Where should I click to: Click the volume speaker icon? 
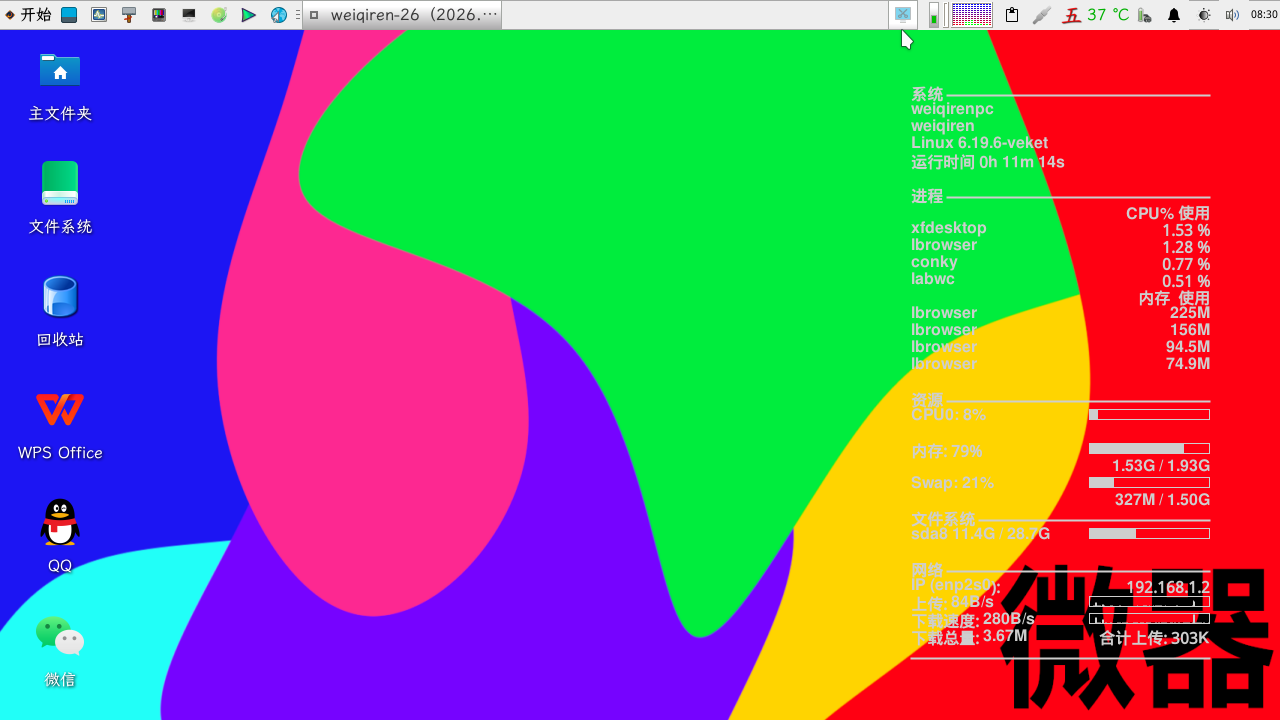1232,15
